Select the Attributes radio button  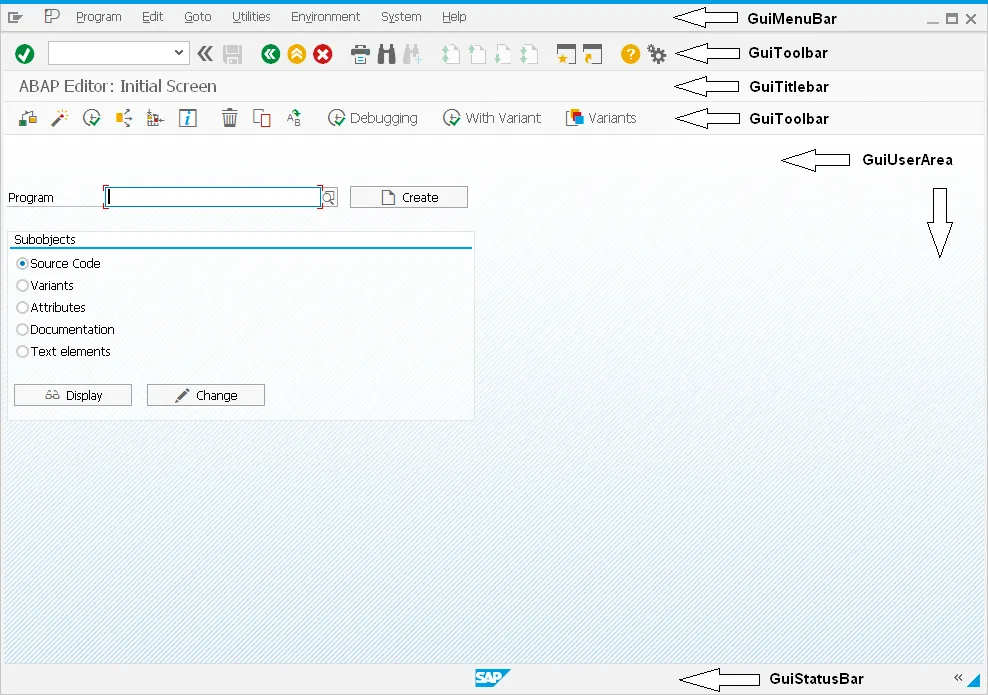(23, 308)
